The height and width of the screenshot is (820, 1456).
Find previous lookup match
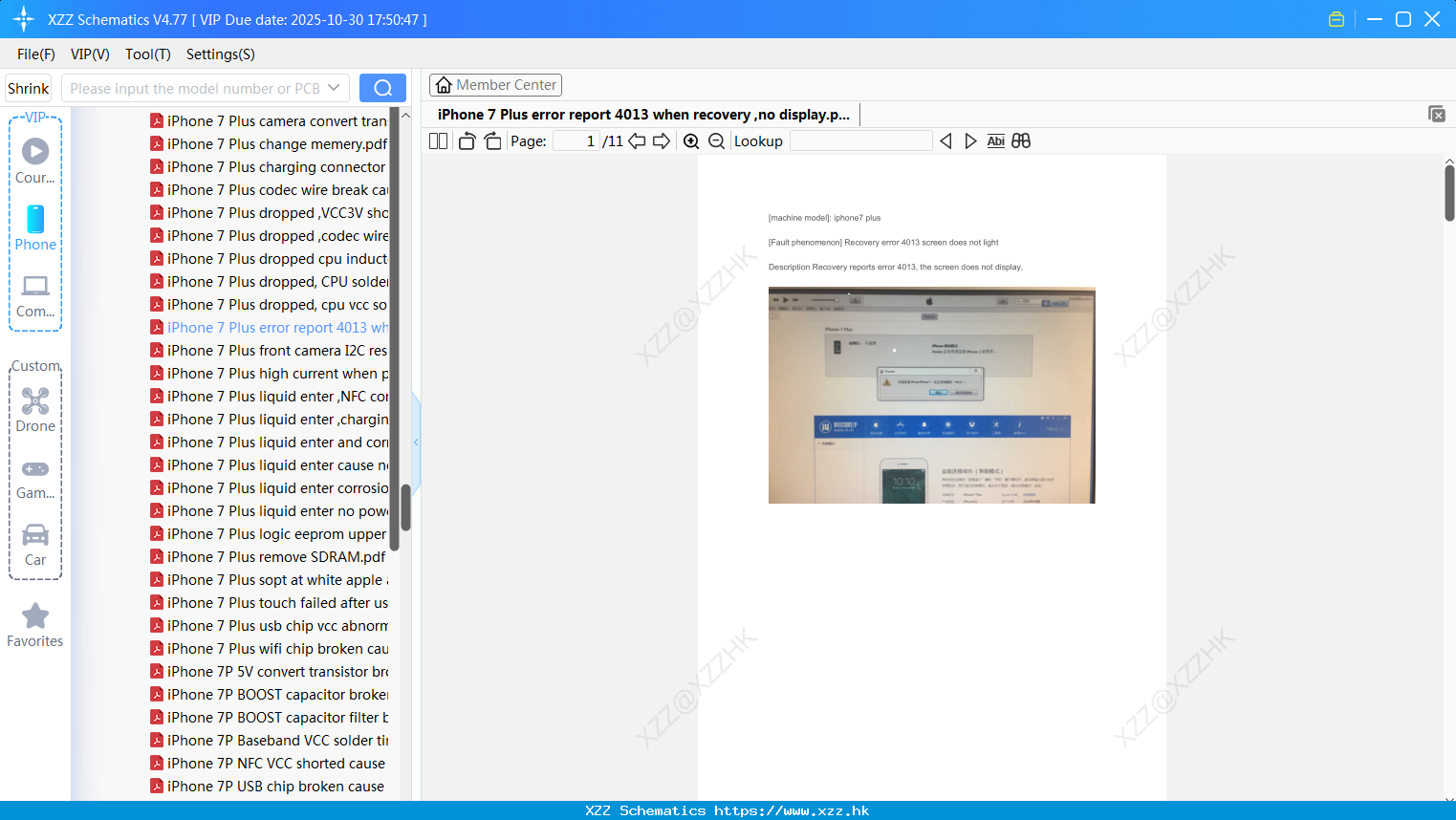[945, 140]
